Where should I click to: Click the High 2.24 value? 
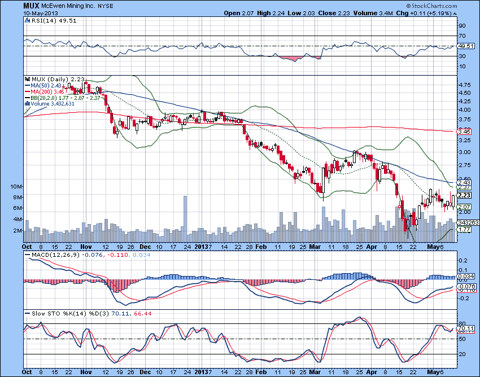point(271,13)
